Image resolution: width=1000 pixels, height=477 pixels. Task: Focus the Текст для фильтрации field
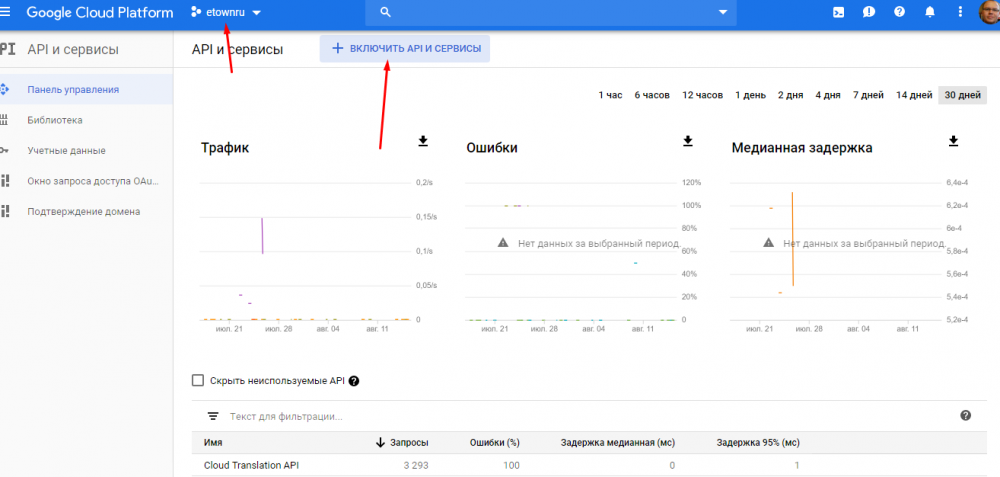point(286,416)
